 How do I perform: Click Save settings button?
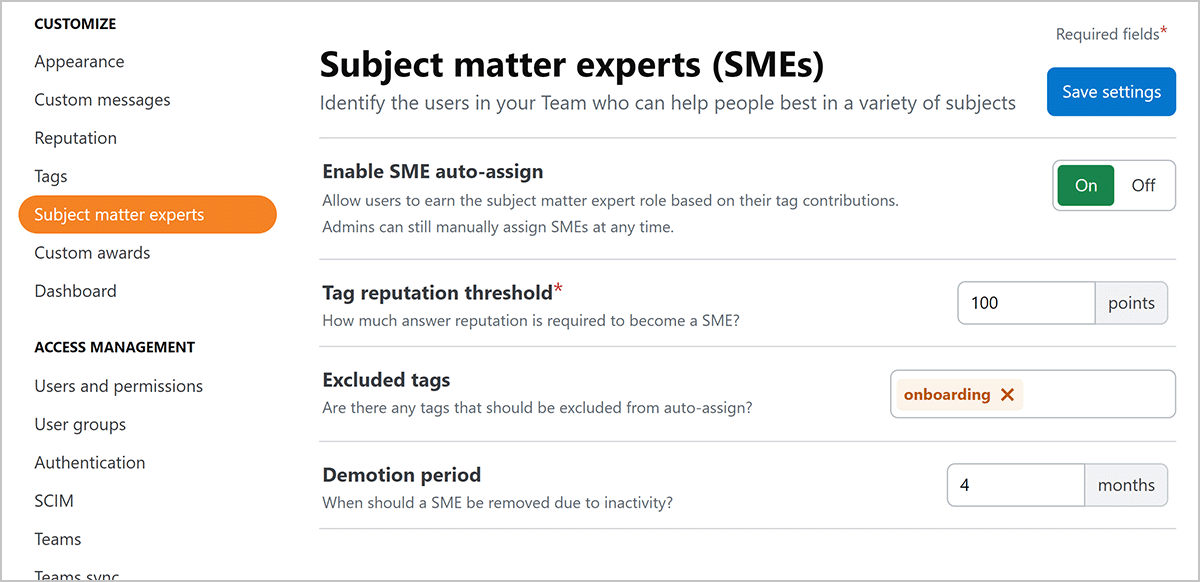click(1111, 92)
